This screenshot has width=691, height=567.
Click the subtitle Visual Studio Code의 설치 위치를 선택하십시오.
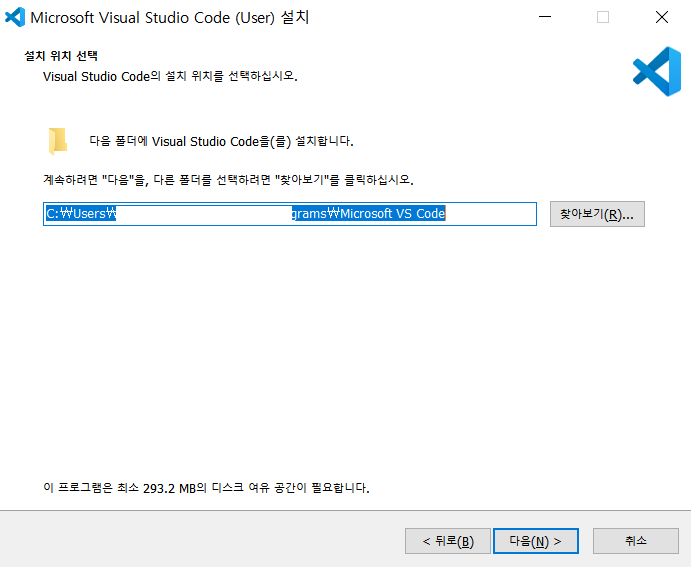pos(170,76)
